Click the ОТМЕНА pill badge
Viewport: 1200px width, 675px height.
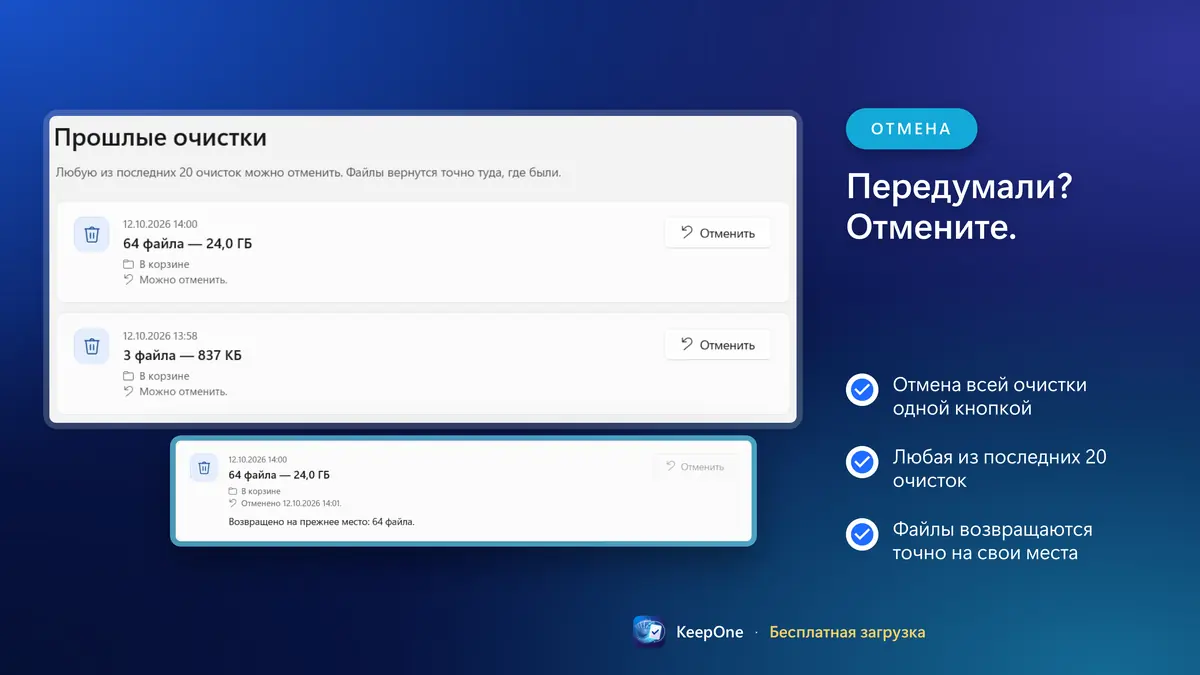pyautogui.click(x=911, y=129)
